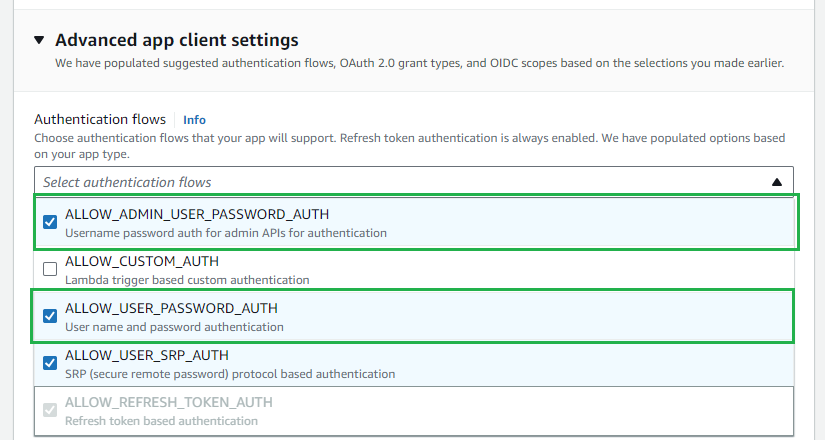Close the dropdown using the up-arrow icon

click(777, 182)
